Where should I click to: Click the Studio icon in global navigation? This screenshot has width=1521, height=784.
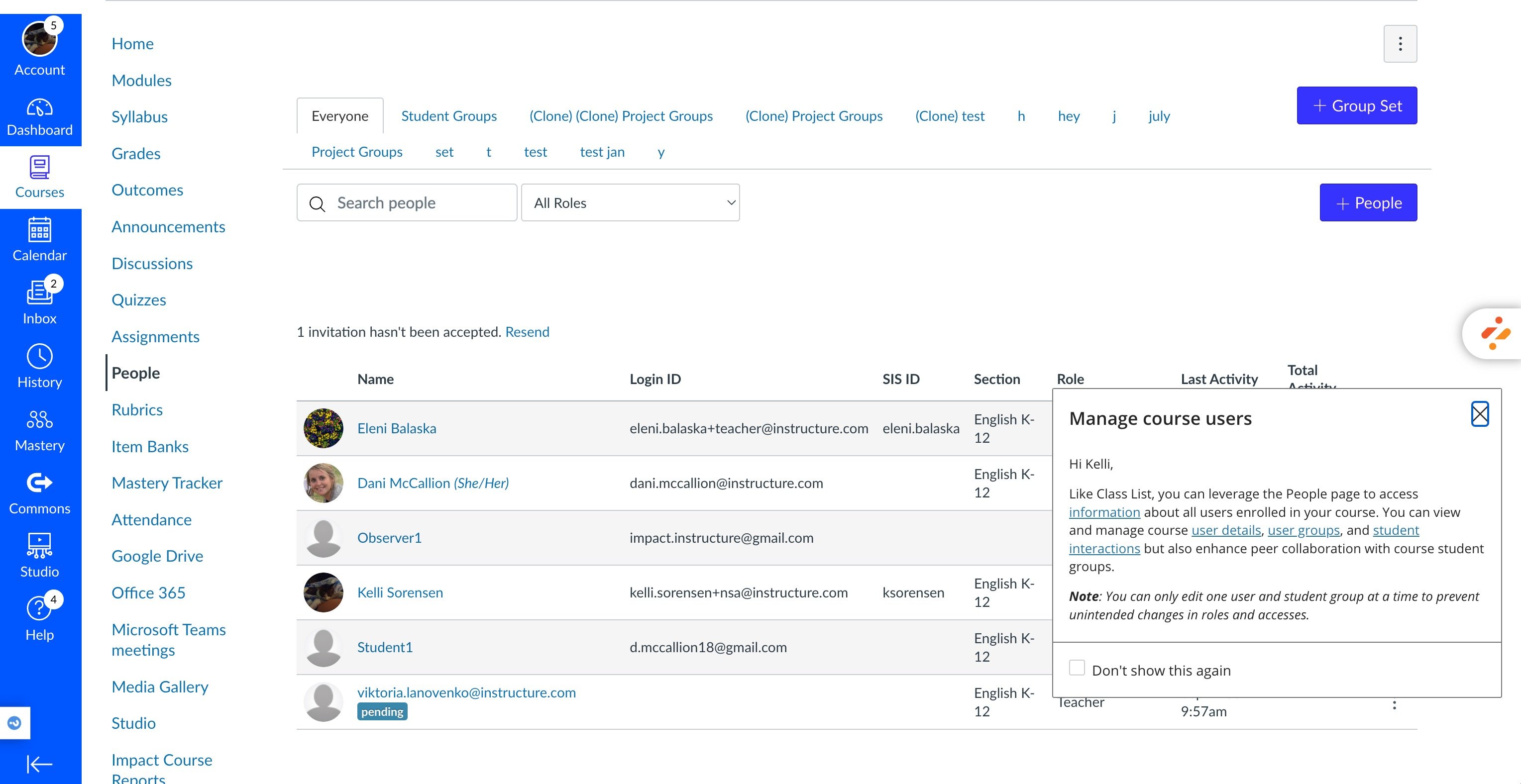39,555
